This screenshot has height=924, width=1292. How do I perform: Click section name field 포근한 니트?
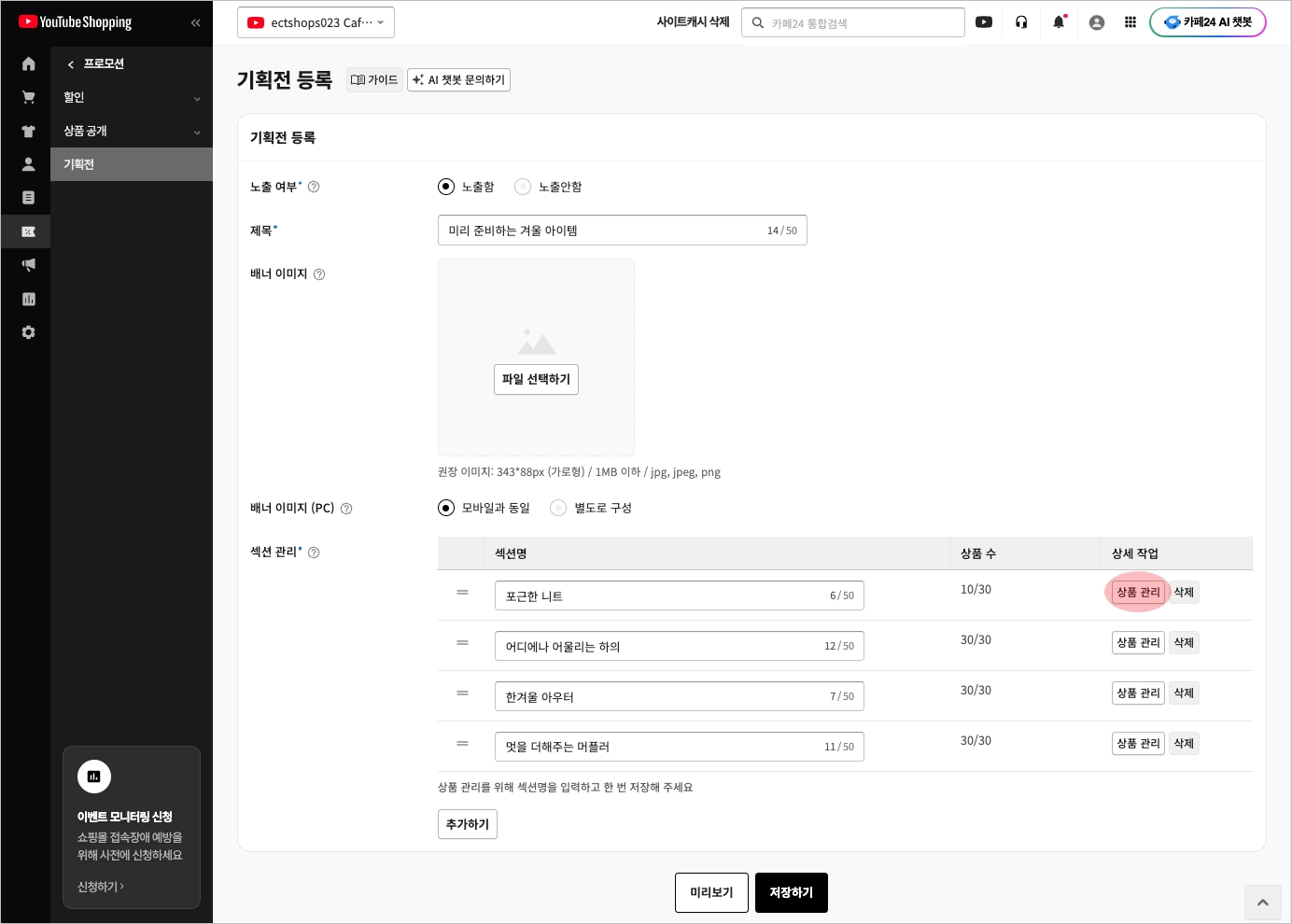(680, 595)
